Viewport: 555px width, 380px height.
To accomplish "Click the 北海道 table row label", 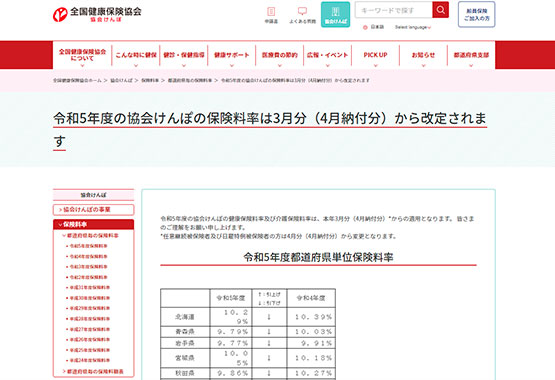I will coord(185,317).
